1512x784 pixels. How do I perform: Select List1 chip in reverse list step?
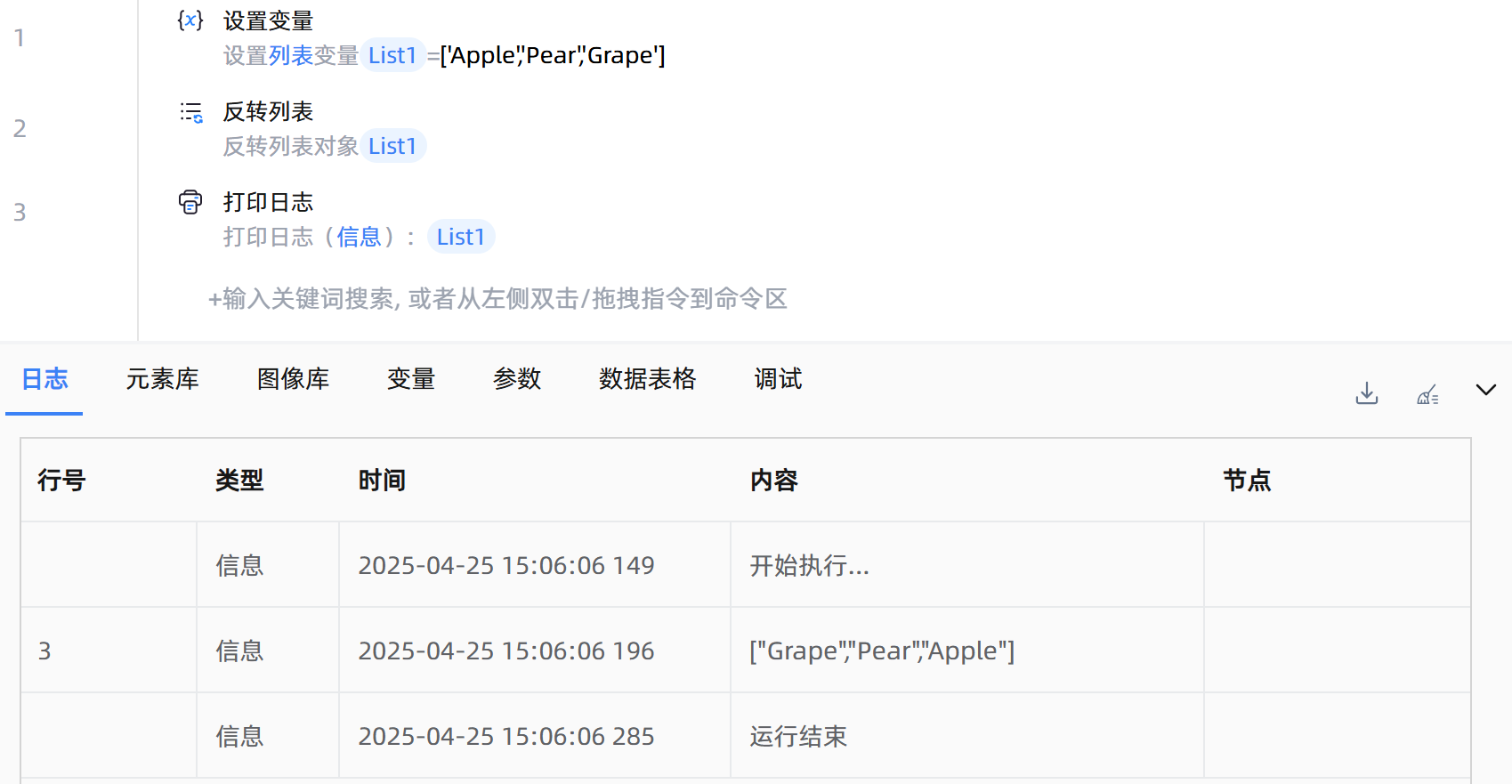tap(392, 146)
